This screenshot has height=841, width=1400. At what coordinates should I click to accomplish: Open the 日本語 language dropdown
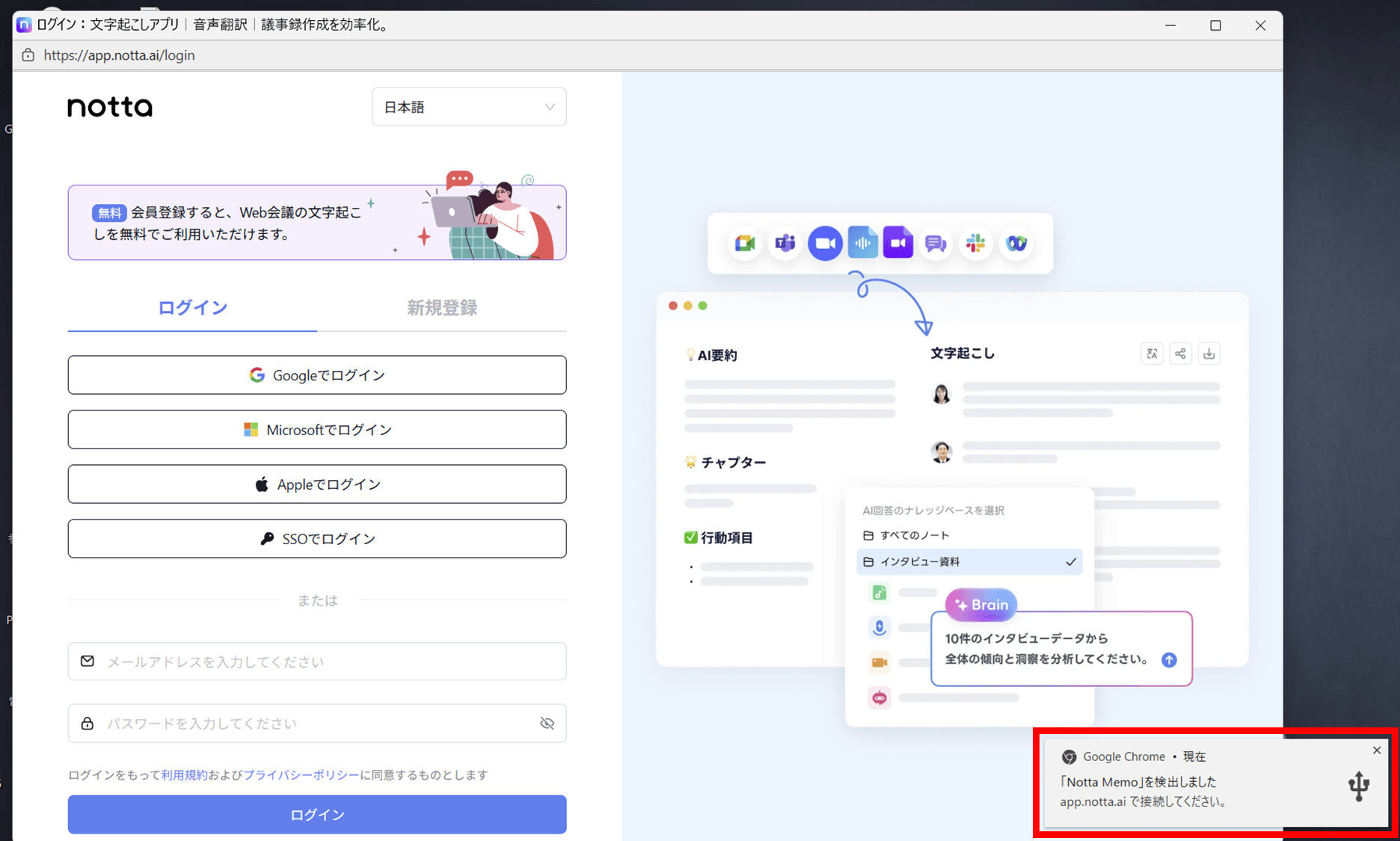pos(469,107)
